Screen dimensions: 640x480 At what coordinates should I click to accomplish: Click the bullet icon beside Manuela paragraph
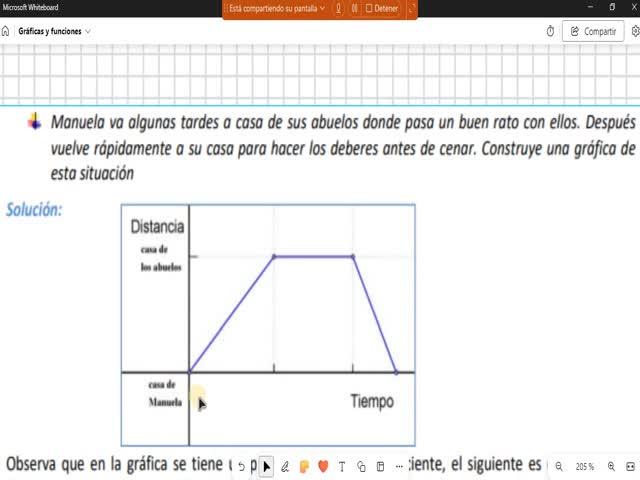point(34,121)
